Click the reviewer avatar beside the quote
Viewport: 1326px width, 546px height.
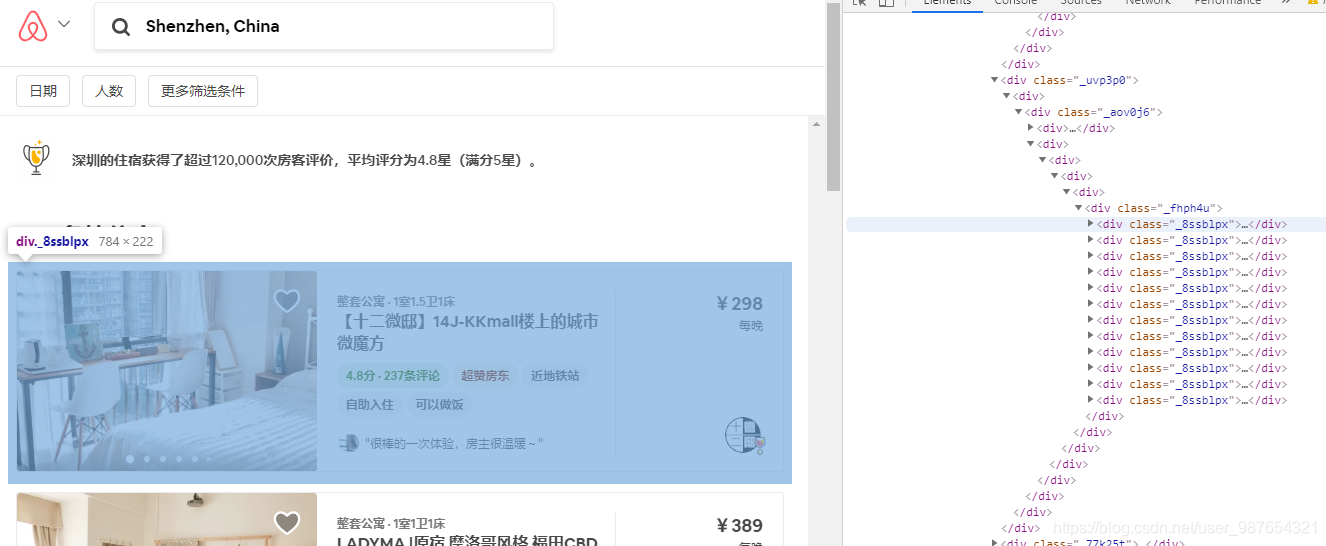348,443
